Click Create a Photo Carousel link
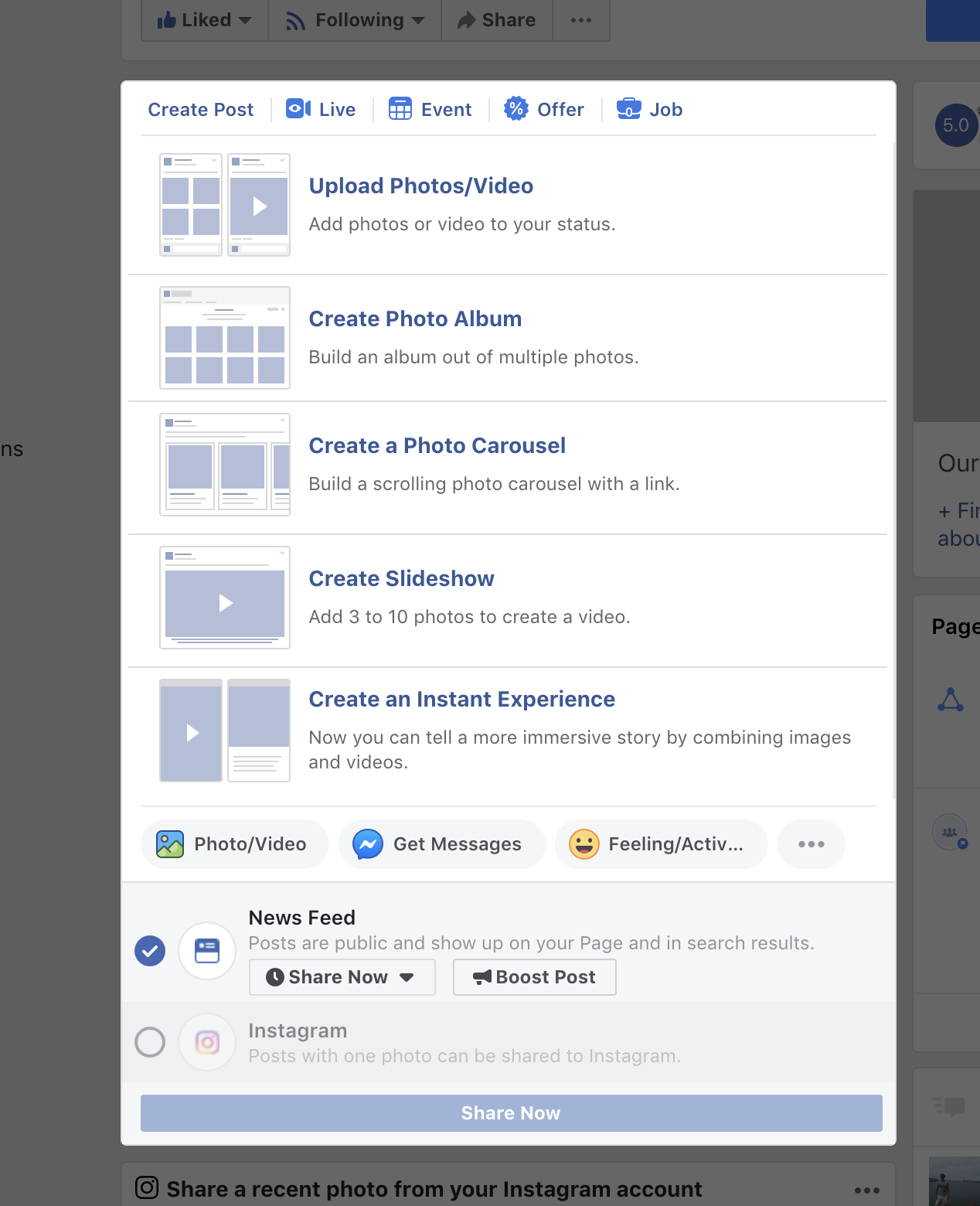 tap(437, 445)
